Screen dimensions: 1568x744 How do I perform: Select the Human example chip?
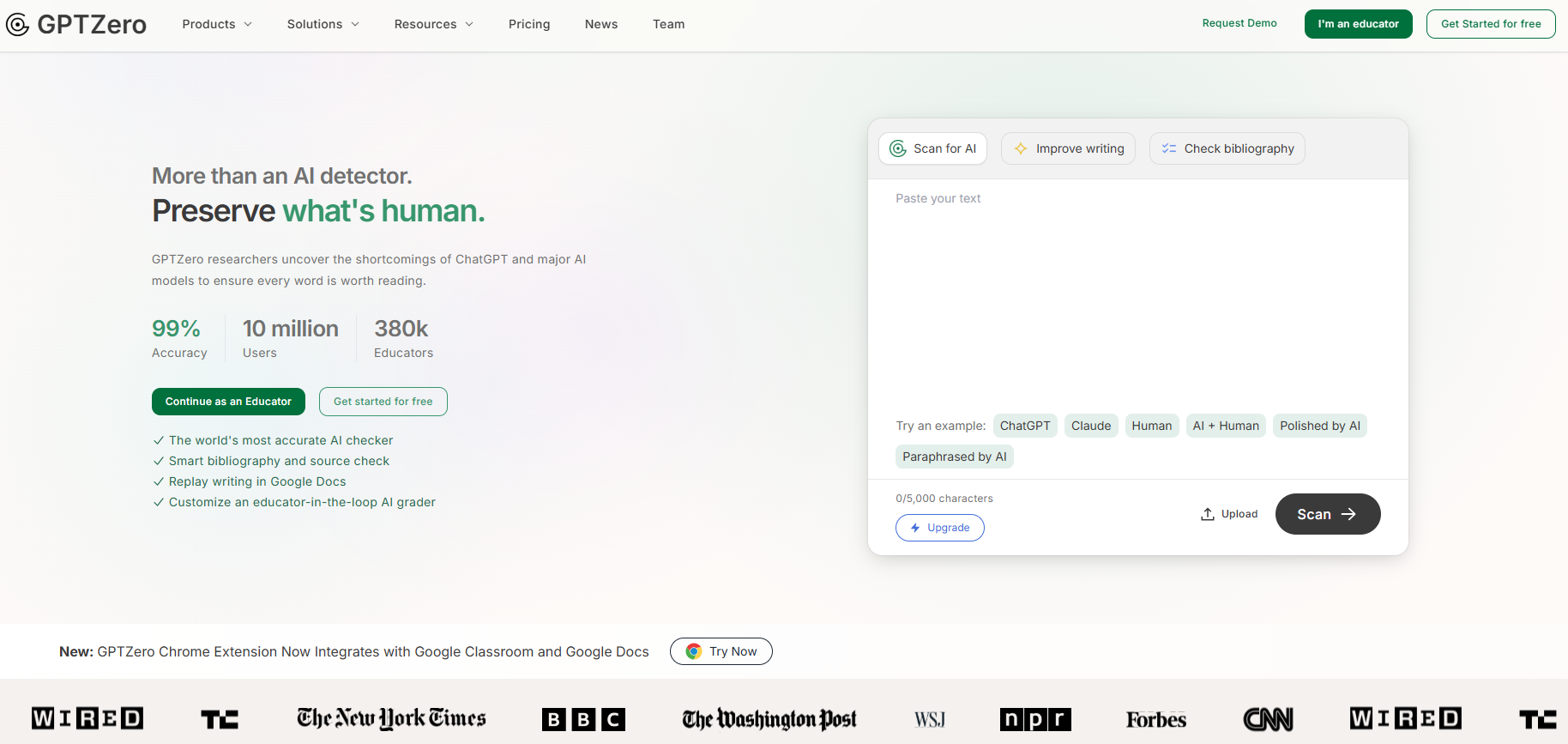pyautogui.click(x=1152, y=426)
